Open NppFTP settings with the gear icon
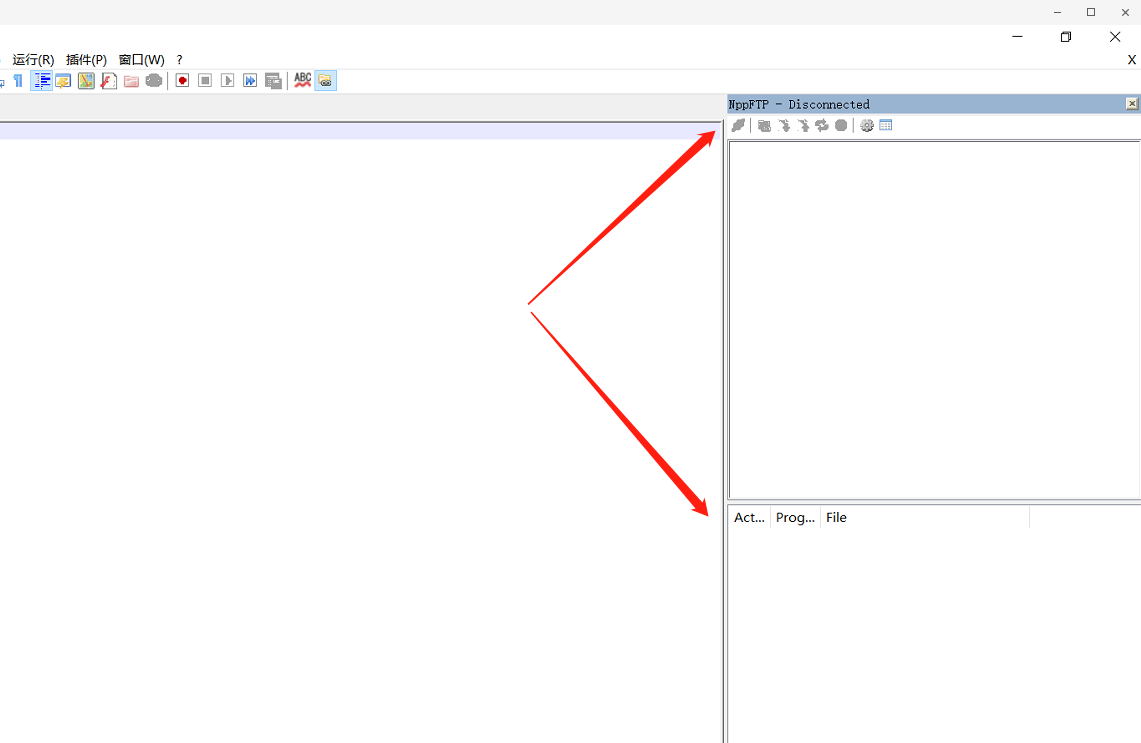 866,125
